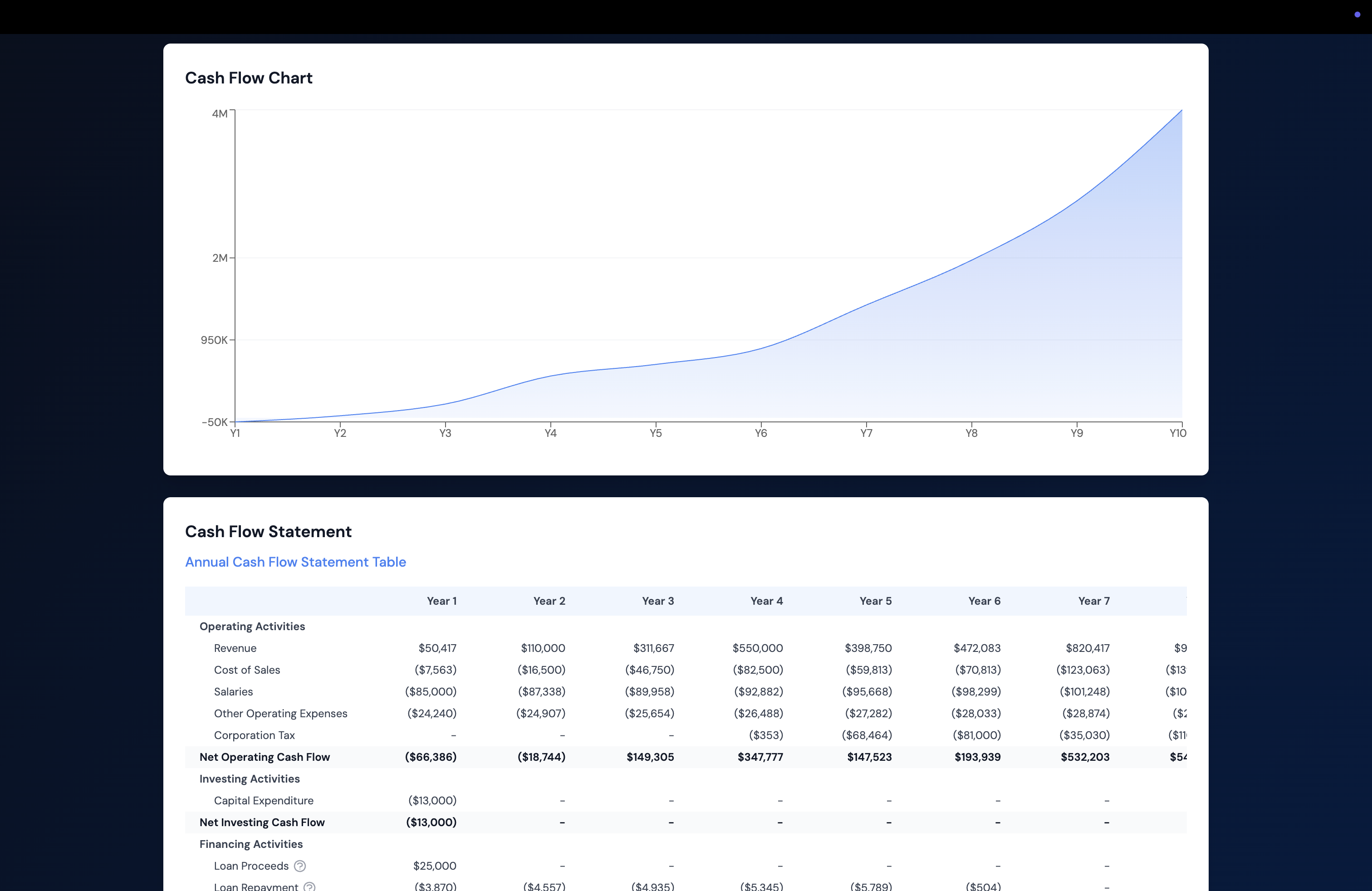This screenshot has width=1372, height=891.
Task: Select the Net Investing Cash Flow row label
Action: (x=262, y=822)
